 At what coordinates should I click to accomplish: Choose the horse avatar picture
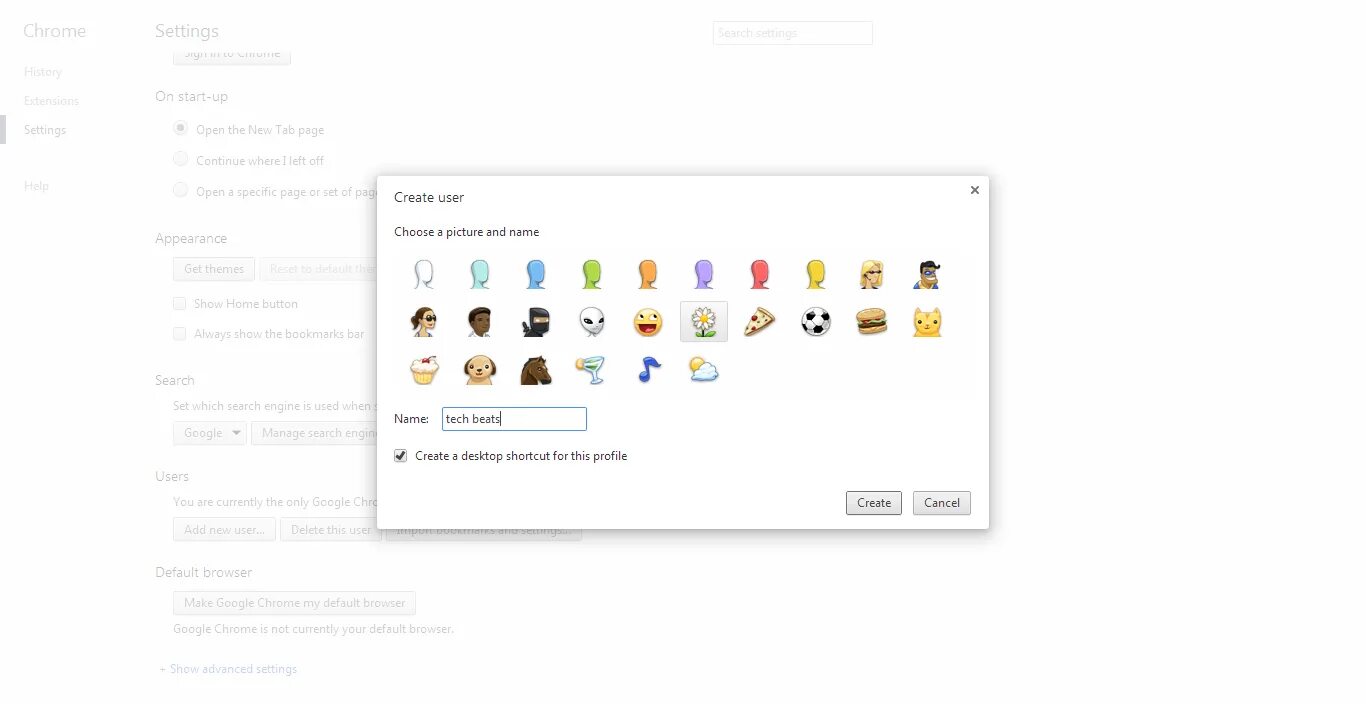(x=536, y=370)
